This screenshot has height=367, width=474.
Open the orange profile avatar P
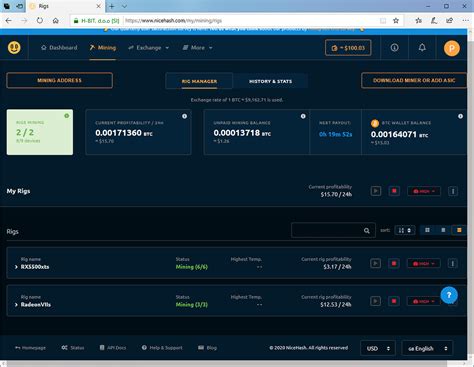click(452, 48)
